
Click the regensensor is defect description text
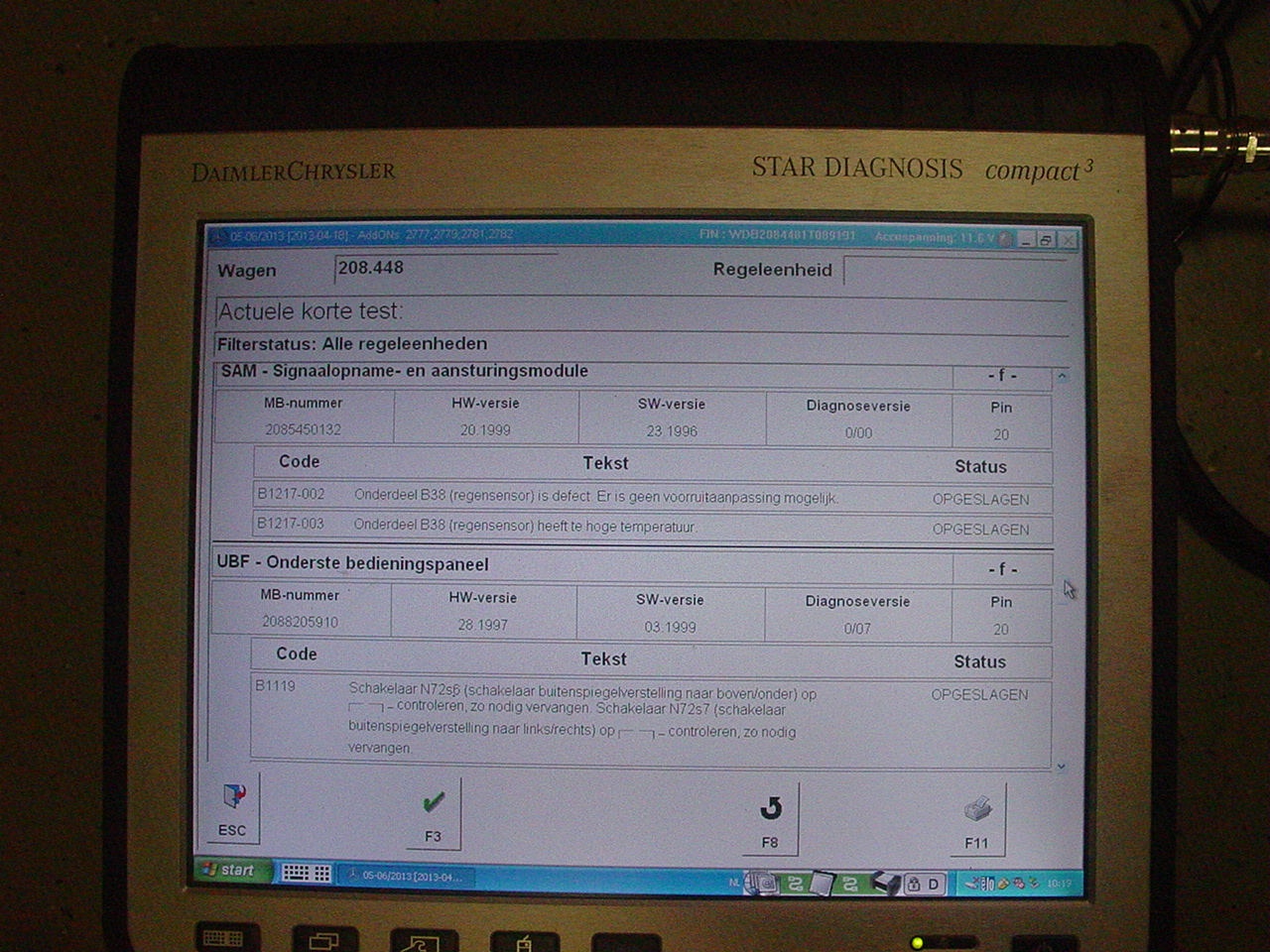click(595, 497)
